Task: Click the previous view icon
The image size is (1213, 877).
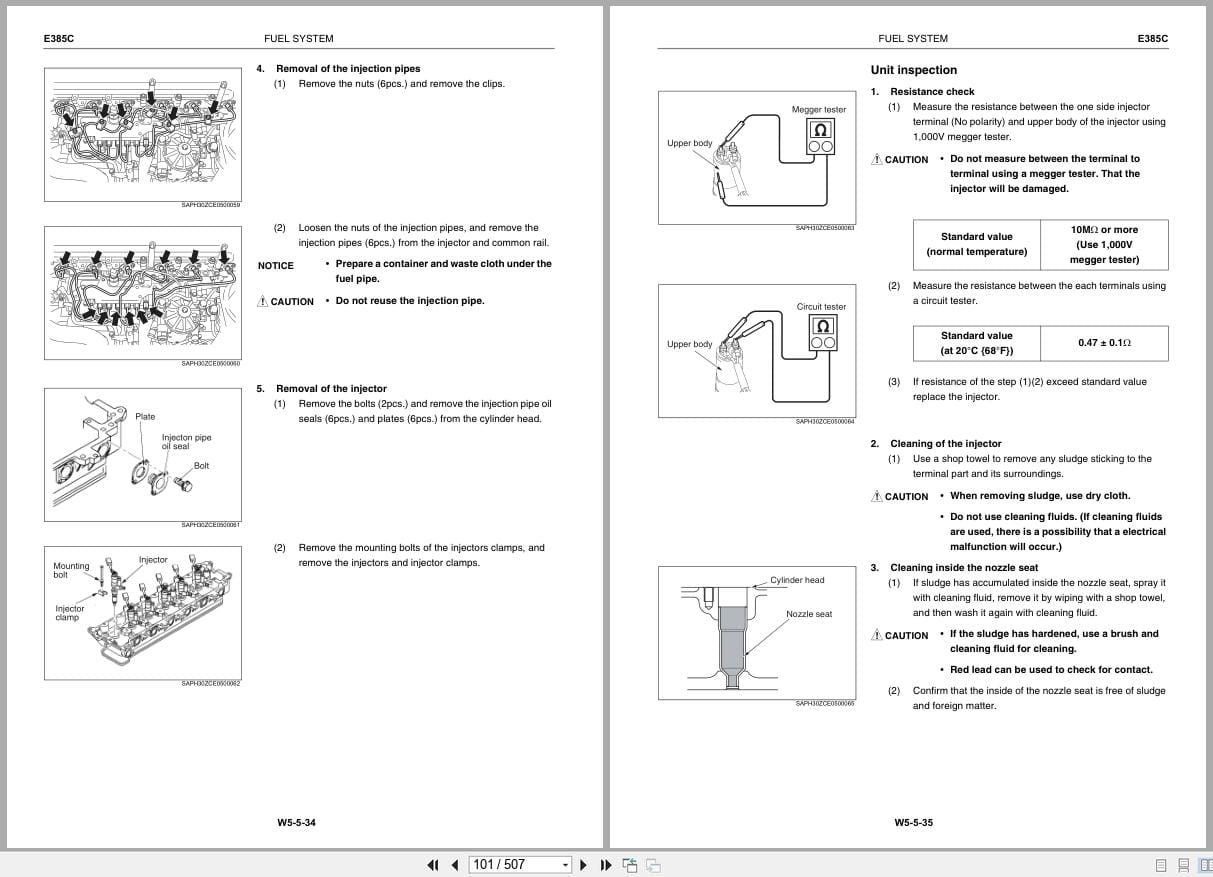Action: (630, 865)
